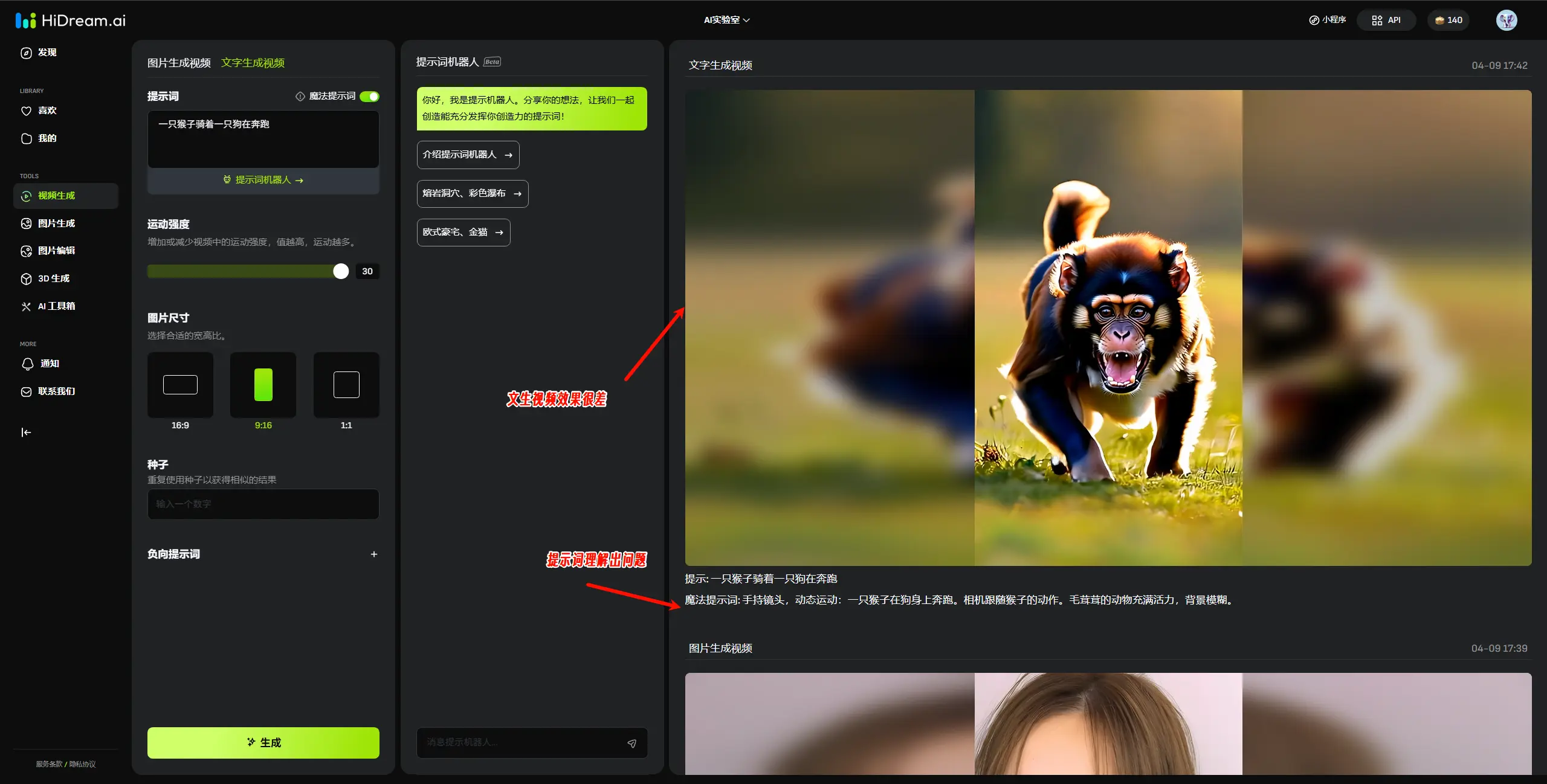This screenshot has height=784, width=1547.
Task: Open the 提示词机器人 arrow link under prompt
Action: click(x=263, y=181)
